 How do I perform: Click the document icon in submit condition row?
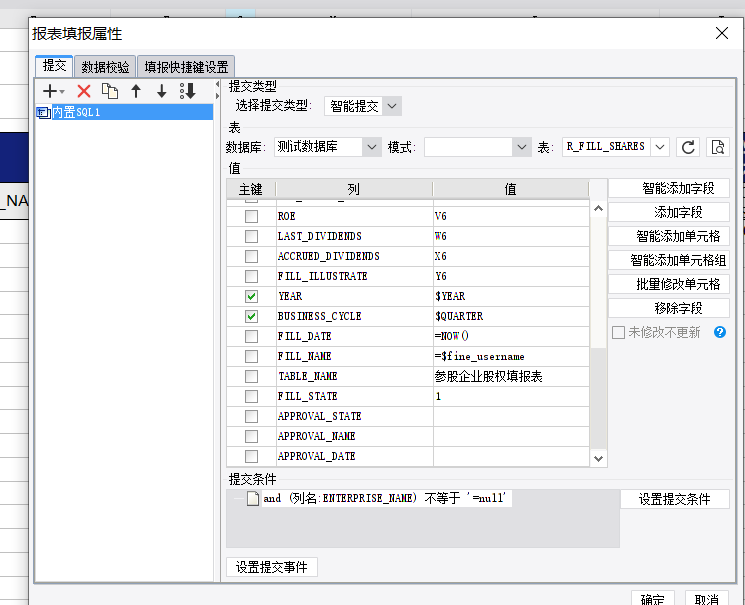tap(253, 499)
